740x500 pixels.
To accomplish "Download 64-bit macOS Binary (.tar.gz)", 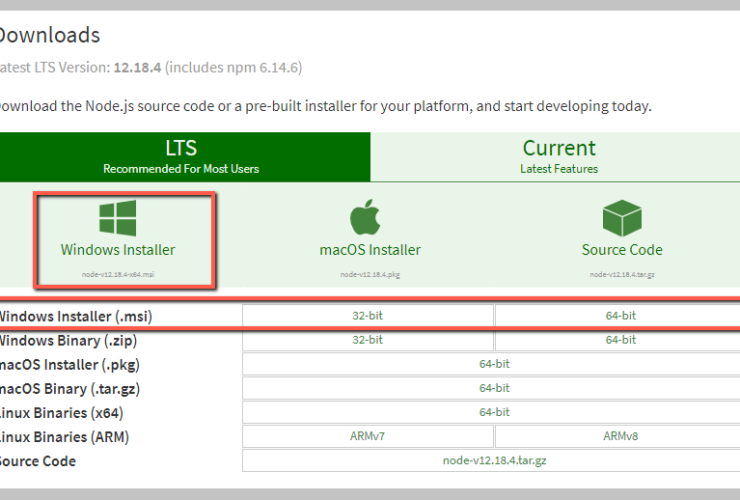I will click(x=493, y=388).
